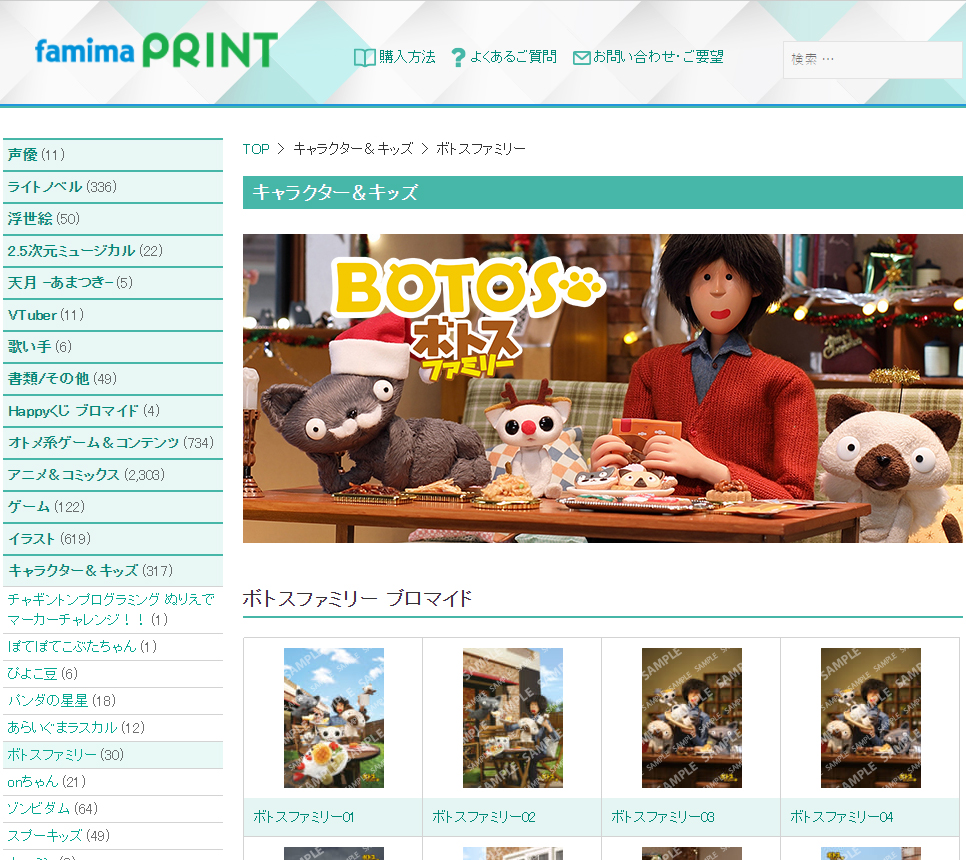Open the BOTOS ボトスファミリー banner image
The image size is (966, 860).
point(603,388)
